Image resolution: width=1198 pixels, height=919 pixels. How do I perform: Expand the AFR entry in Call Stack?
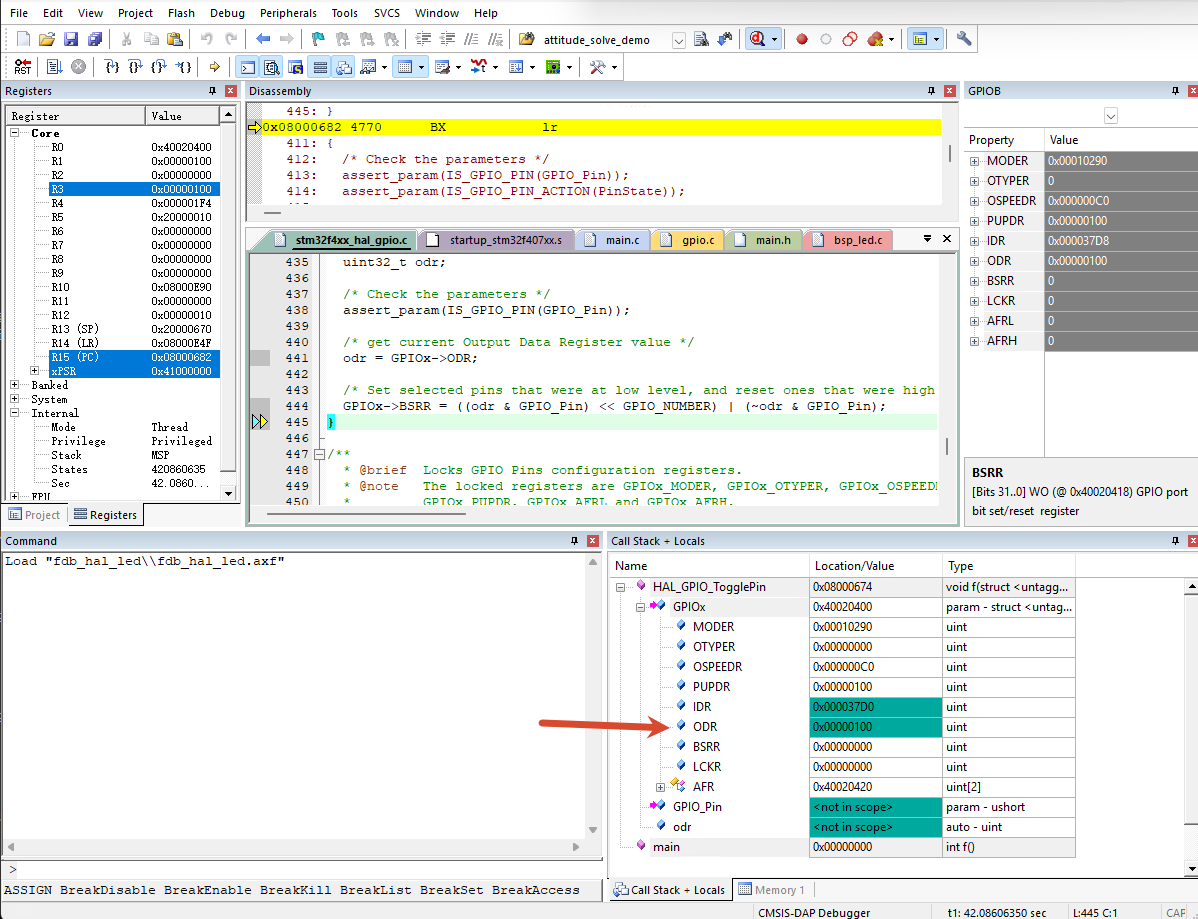tap(660, 787)
